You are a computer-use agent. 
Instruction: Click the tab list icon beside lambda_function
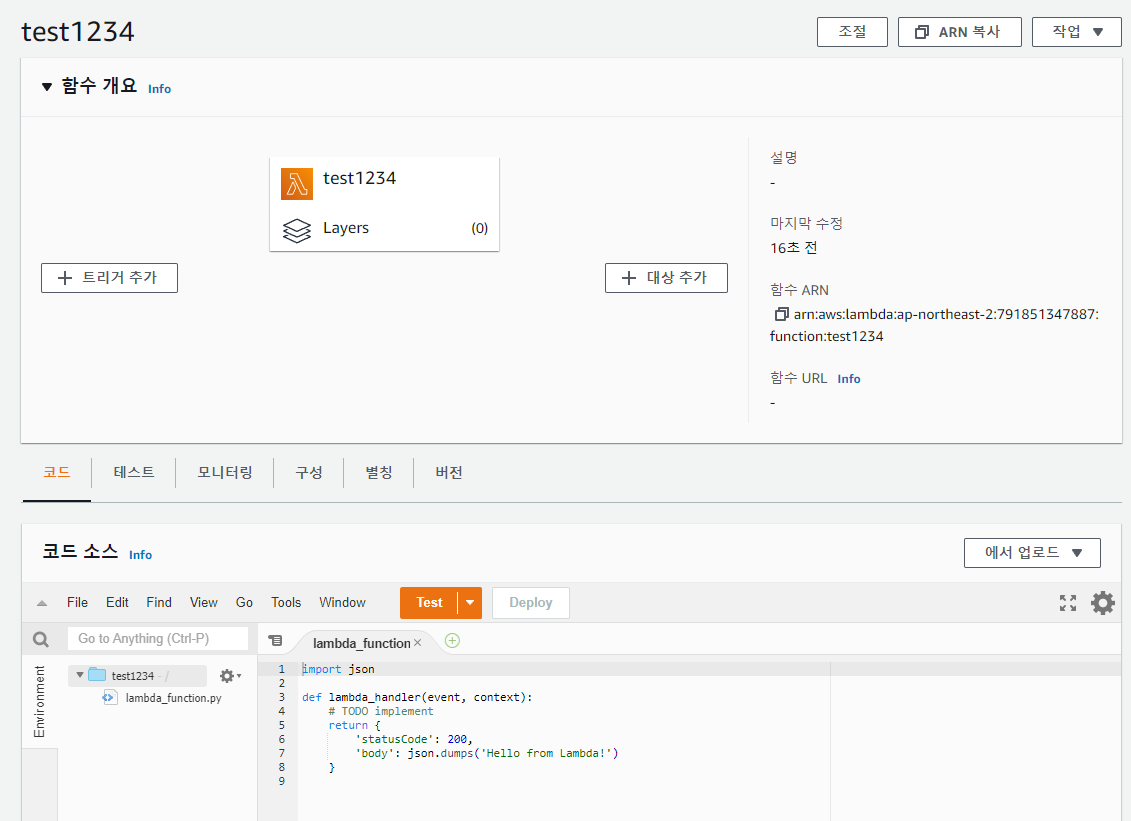coord(276,640)
